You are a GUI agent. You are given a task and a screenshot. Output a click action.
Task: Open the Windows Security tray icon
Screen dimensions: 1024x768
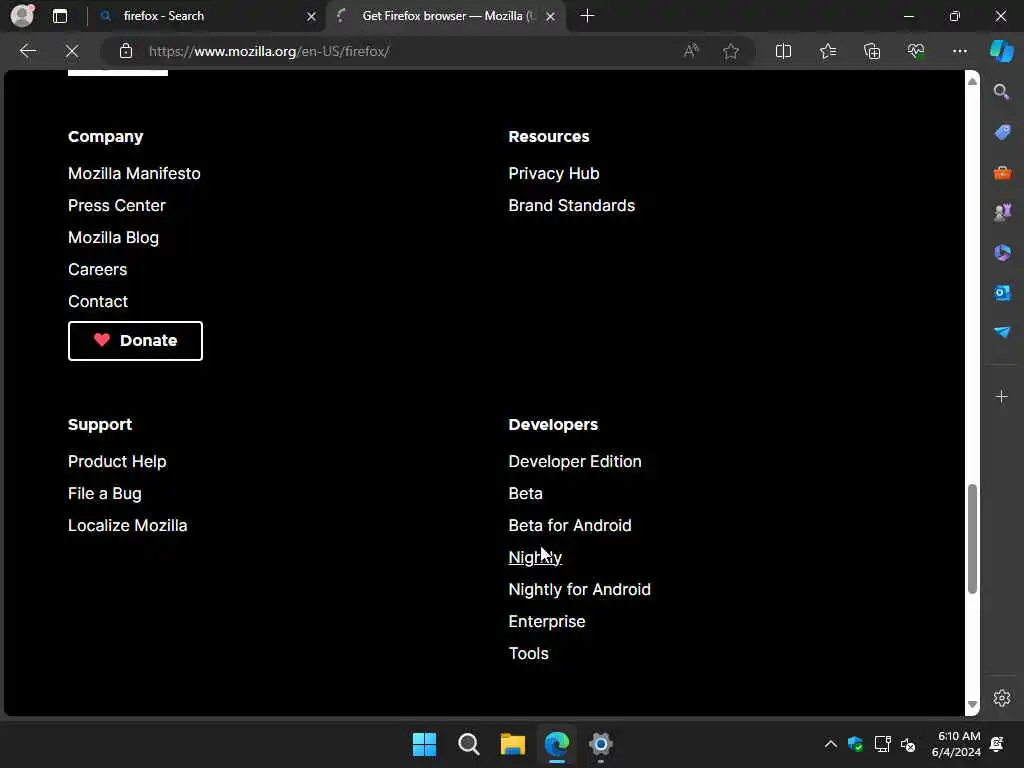[856, 744]
